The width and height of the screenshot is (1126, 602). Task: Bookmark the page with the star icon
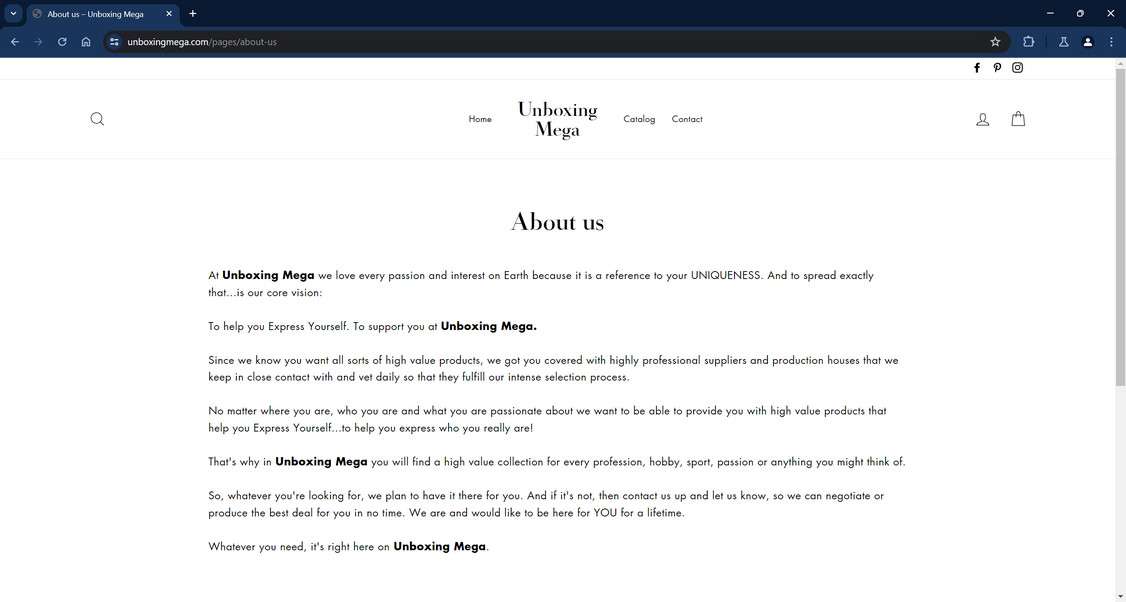994,41
